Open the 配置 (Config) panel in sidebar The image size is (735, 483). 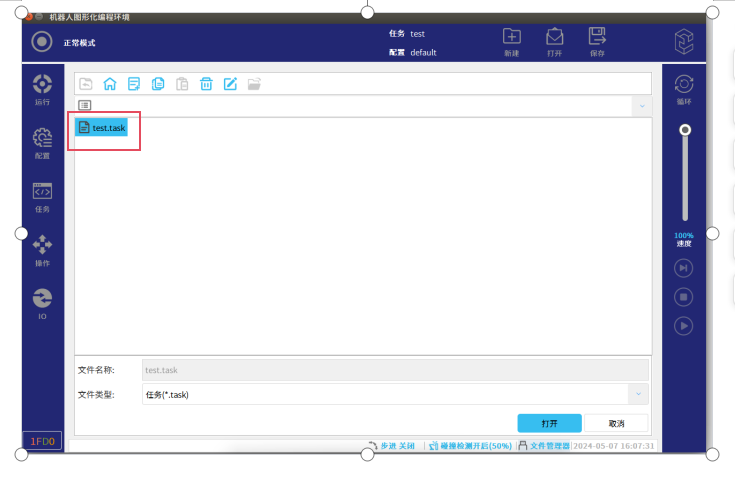(42, 143)
